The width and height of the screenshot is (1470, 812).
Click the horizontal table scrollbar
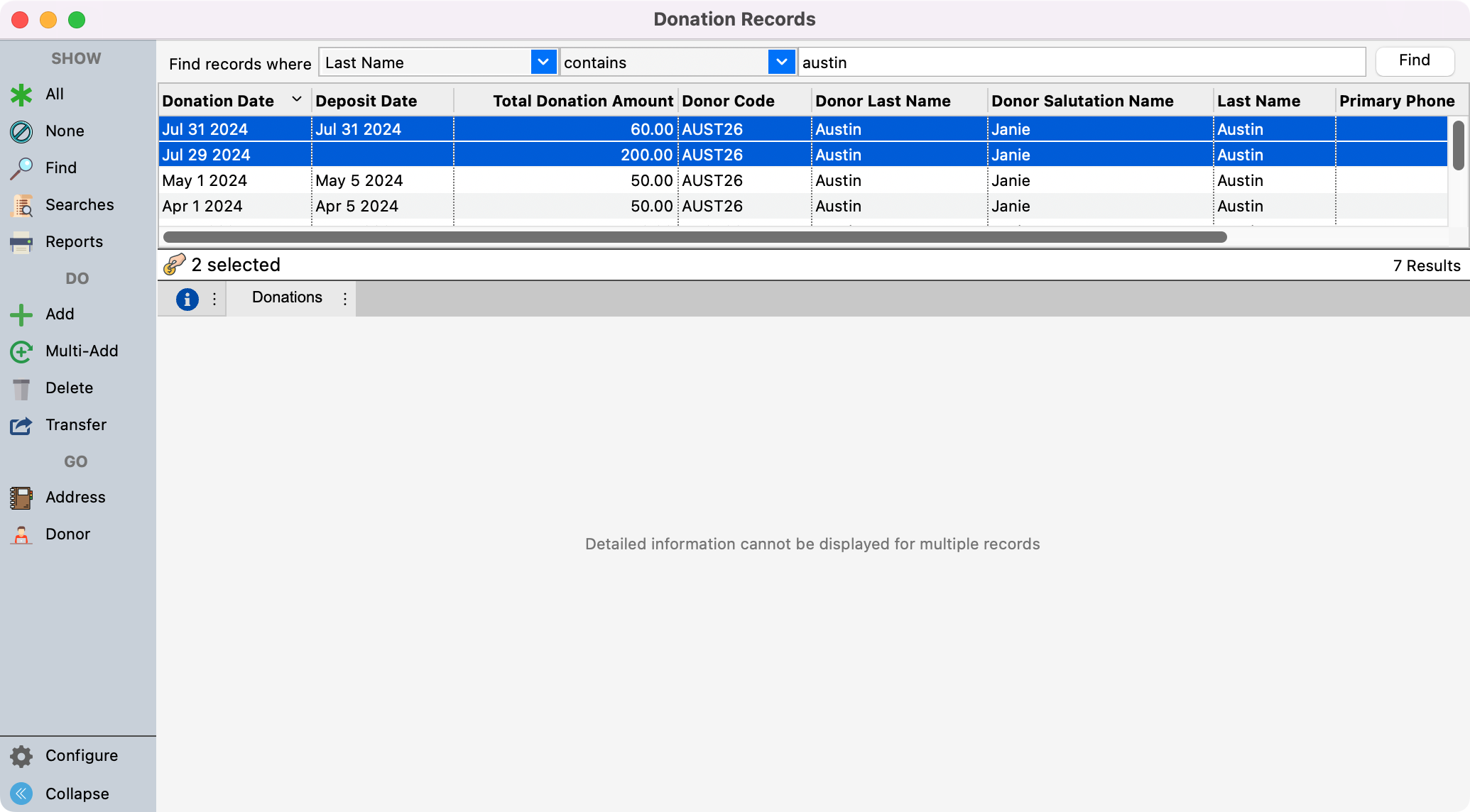(695, 237)
